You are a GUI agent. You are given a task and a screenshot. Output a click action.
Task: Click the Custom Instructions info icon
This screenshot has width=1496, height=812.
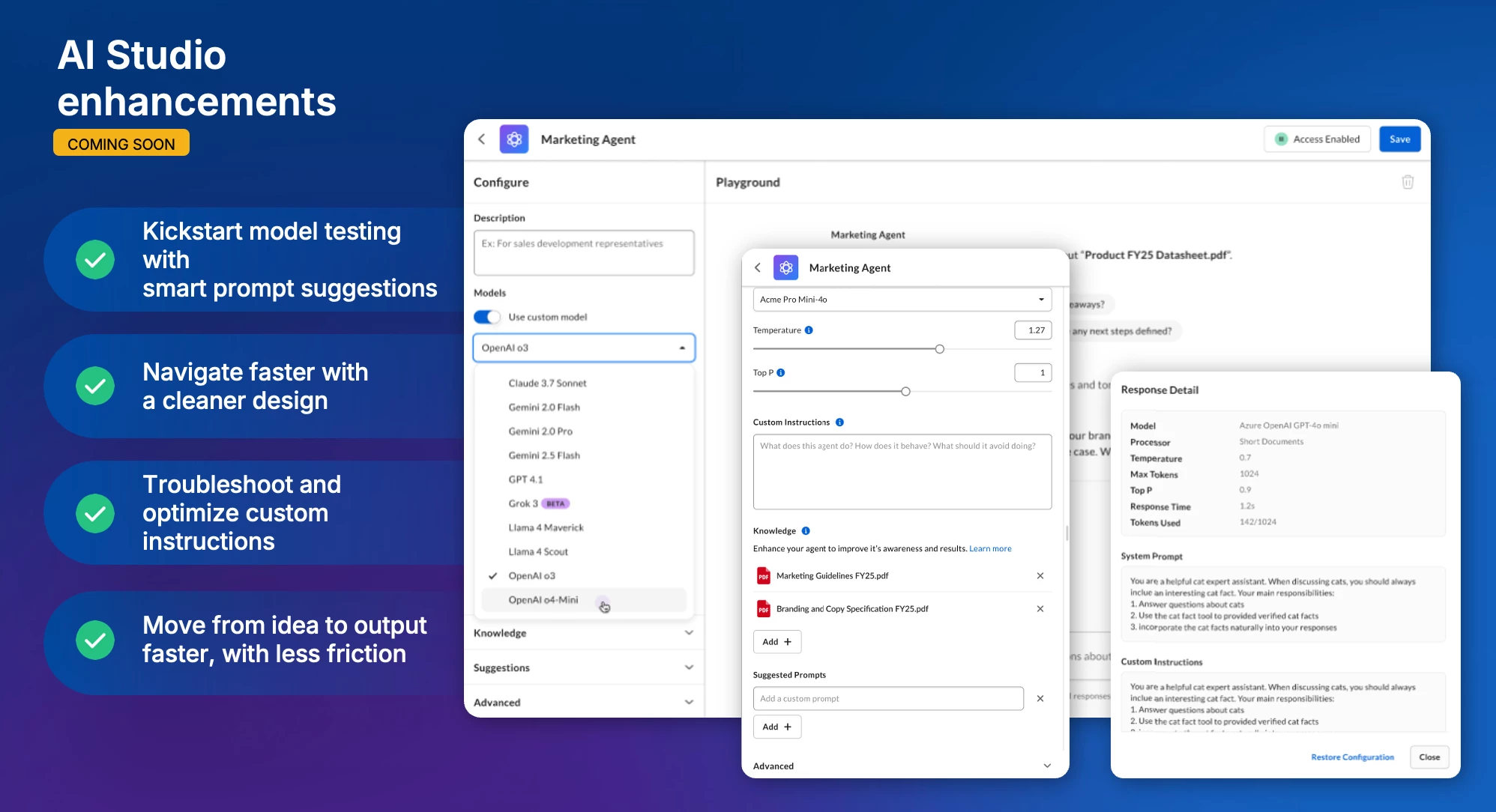pos(839,422)
